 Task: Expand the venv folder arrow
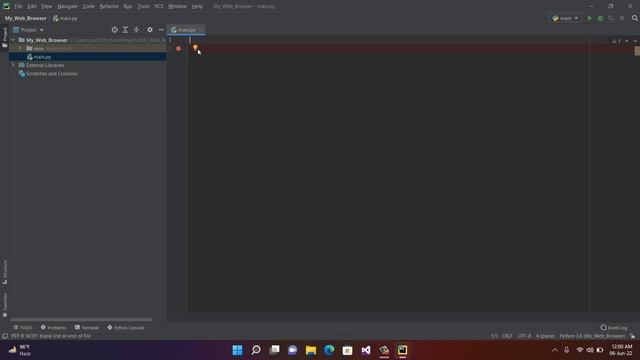(x=20, y=49)
